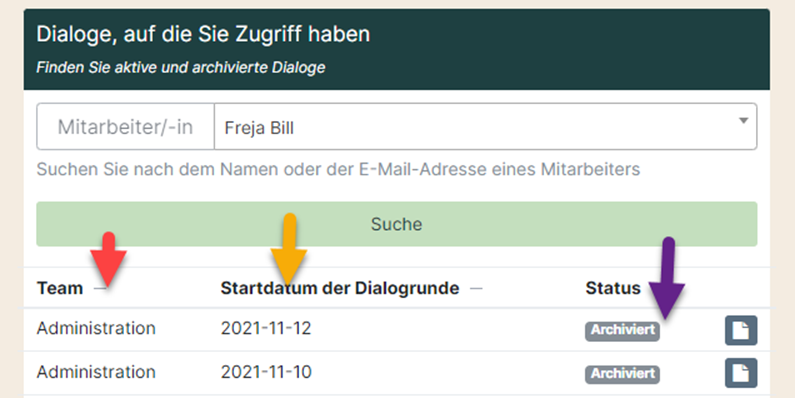Click the subtitle Finden Sie aktive und archivierte Dialoge
Viewport: 795px width, 398px height.
(x=180, y=67)
